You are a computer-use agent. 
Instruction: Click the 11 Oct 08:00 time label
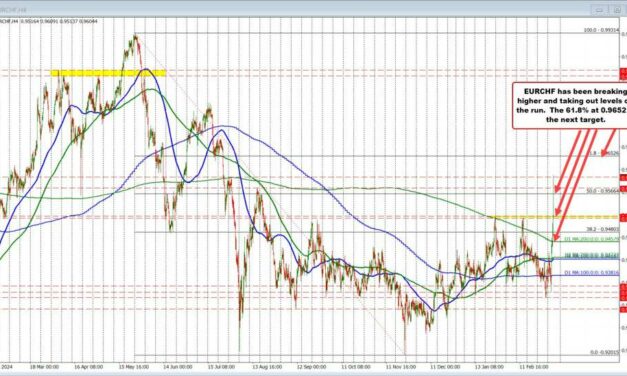[356, 366]
